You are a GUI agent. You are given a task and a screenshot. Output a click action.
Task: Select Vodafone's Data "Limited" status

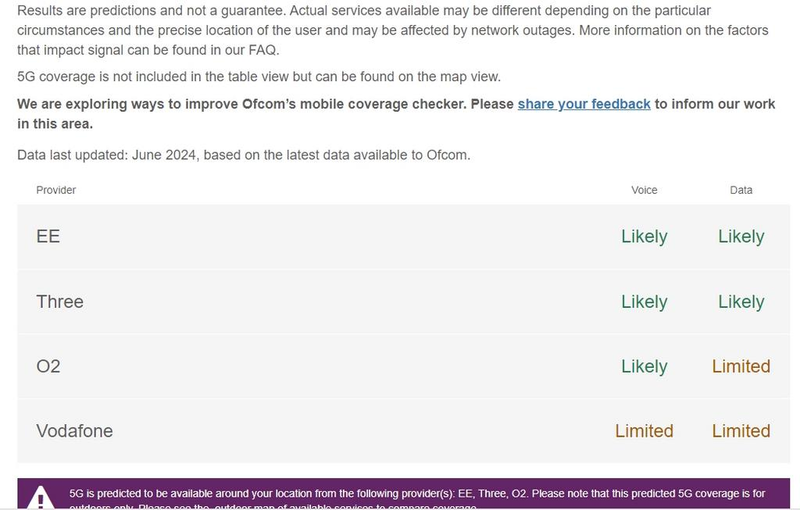[741, 431]
